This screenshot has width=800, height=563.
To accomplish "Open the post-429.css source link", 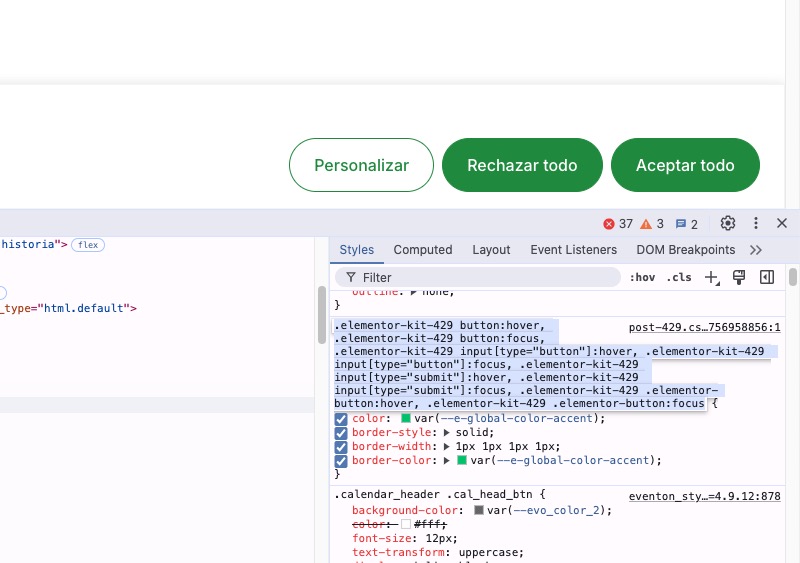I will 705,327.
